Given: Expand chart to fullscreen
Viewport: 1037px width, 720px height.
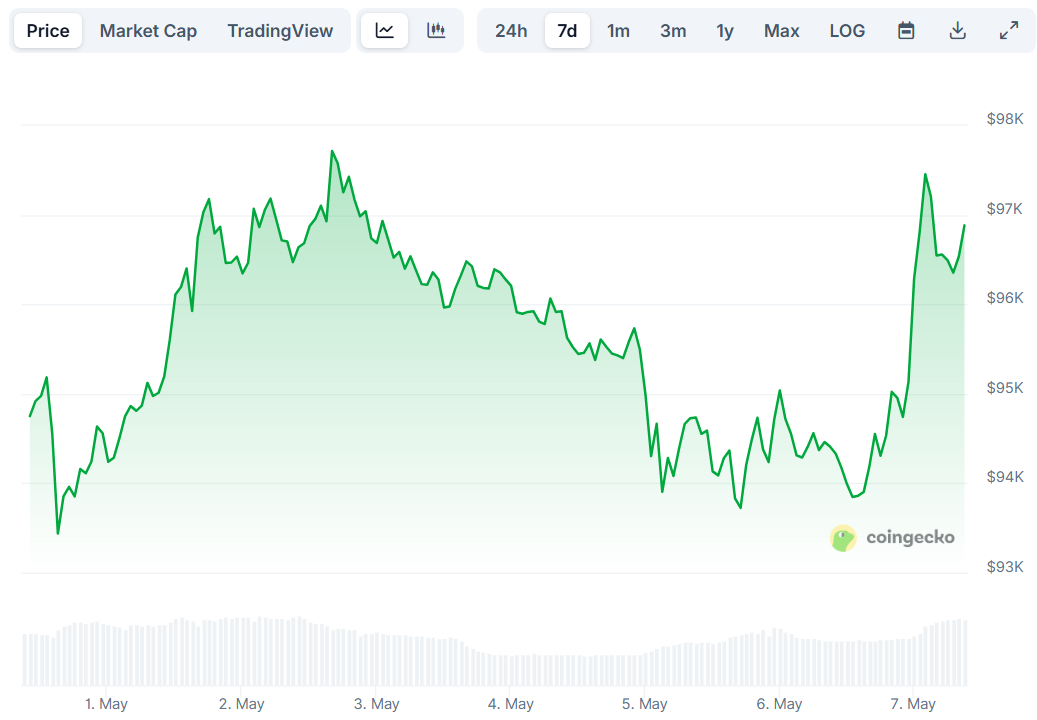Looking at the screenshot, I should pos(1007,30).
